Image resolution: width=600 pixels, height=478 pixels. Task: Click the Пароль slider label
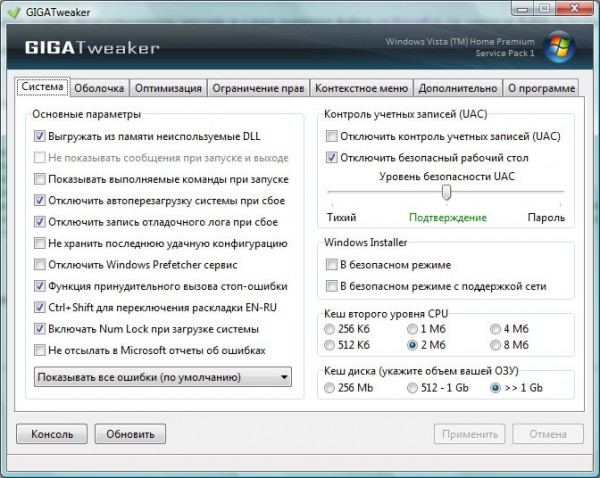546,217
